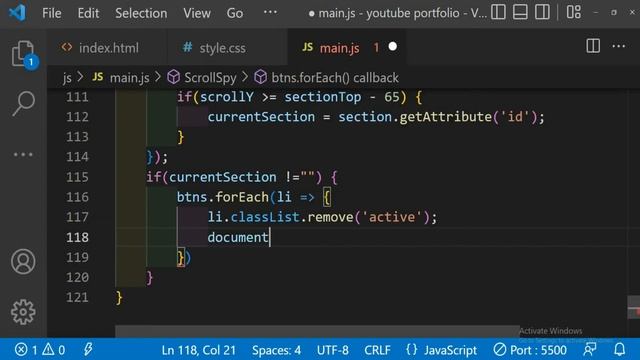The height and width of the screenshot is (360, 640).
Task: Open the feedback/accounts status bar icon
Action: pos(590,349)
